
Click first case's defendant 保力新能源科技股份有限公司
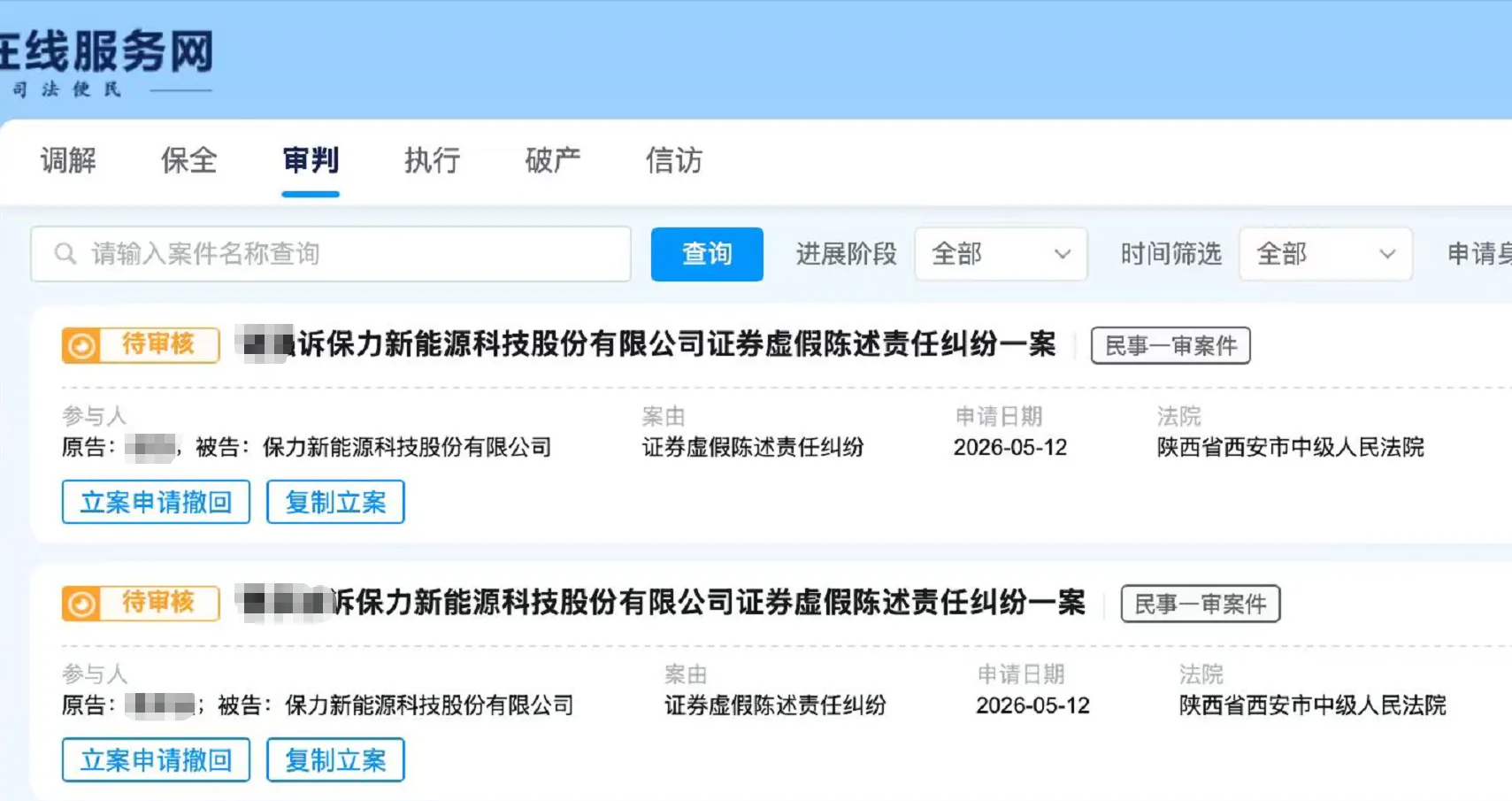(x=407, y=447)
